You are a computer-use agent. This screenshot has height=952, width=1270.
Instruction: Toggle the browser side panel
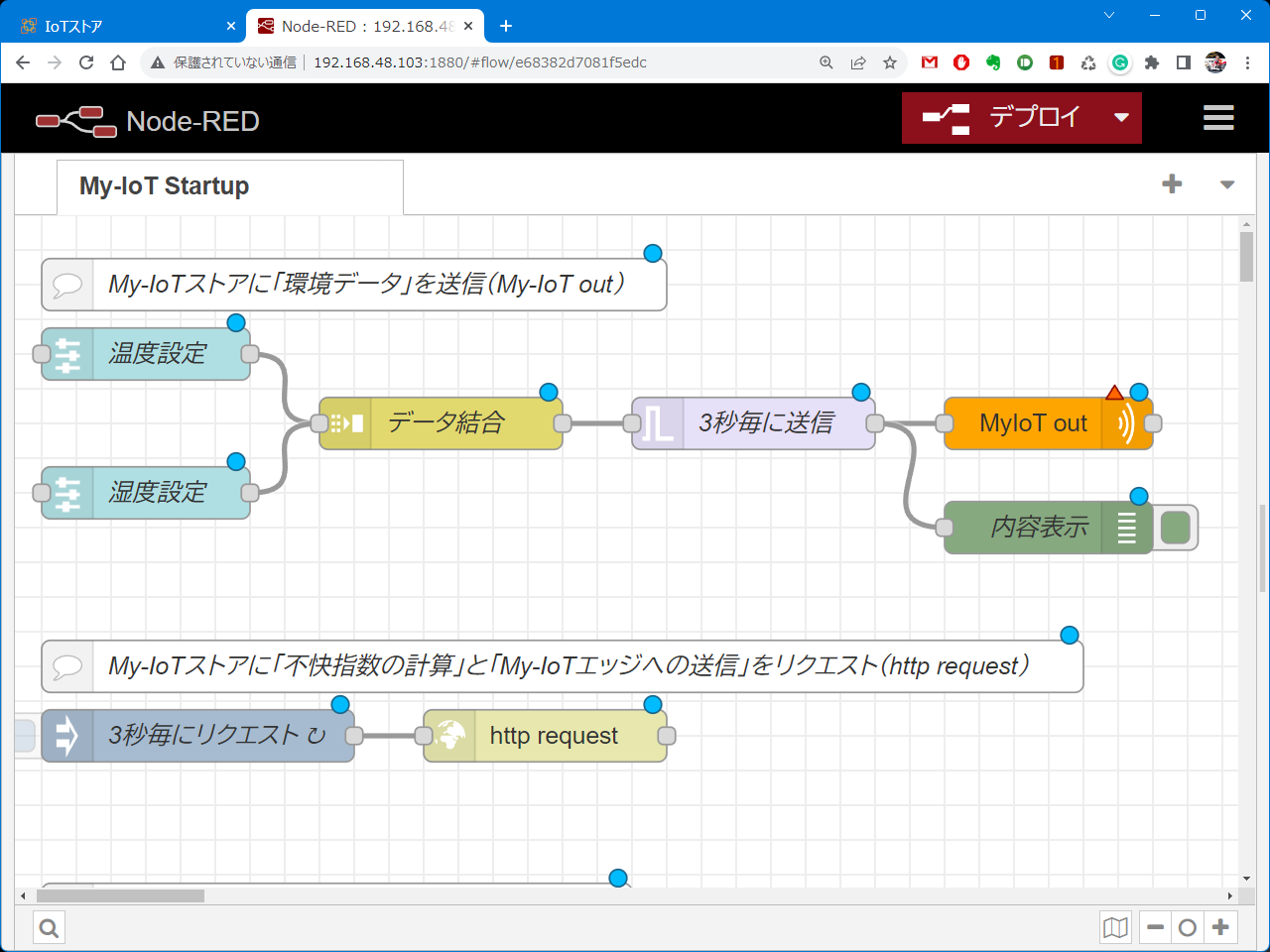click(1184, 62)
